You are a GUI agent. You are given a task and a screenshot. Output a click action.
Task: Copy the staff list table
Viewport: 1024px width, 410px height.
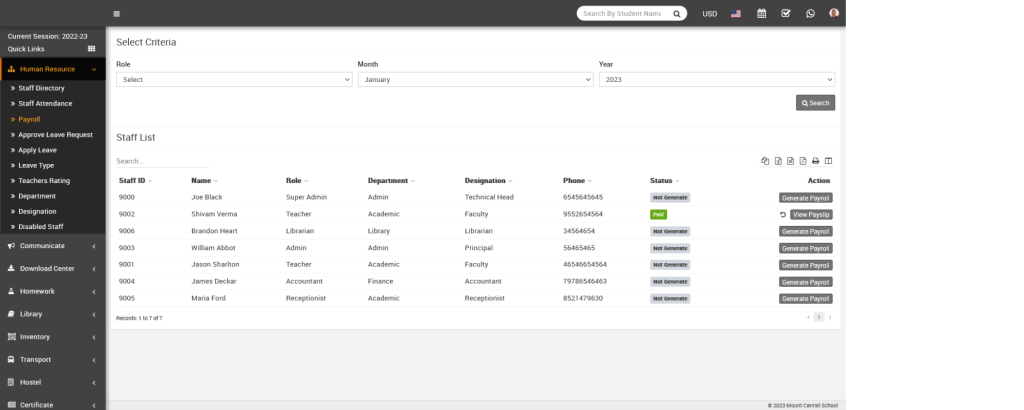click(765, 161)
